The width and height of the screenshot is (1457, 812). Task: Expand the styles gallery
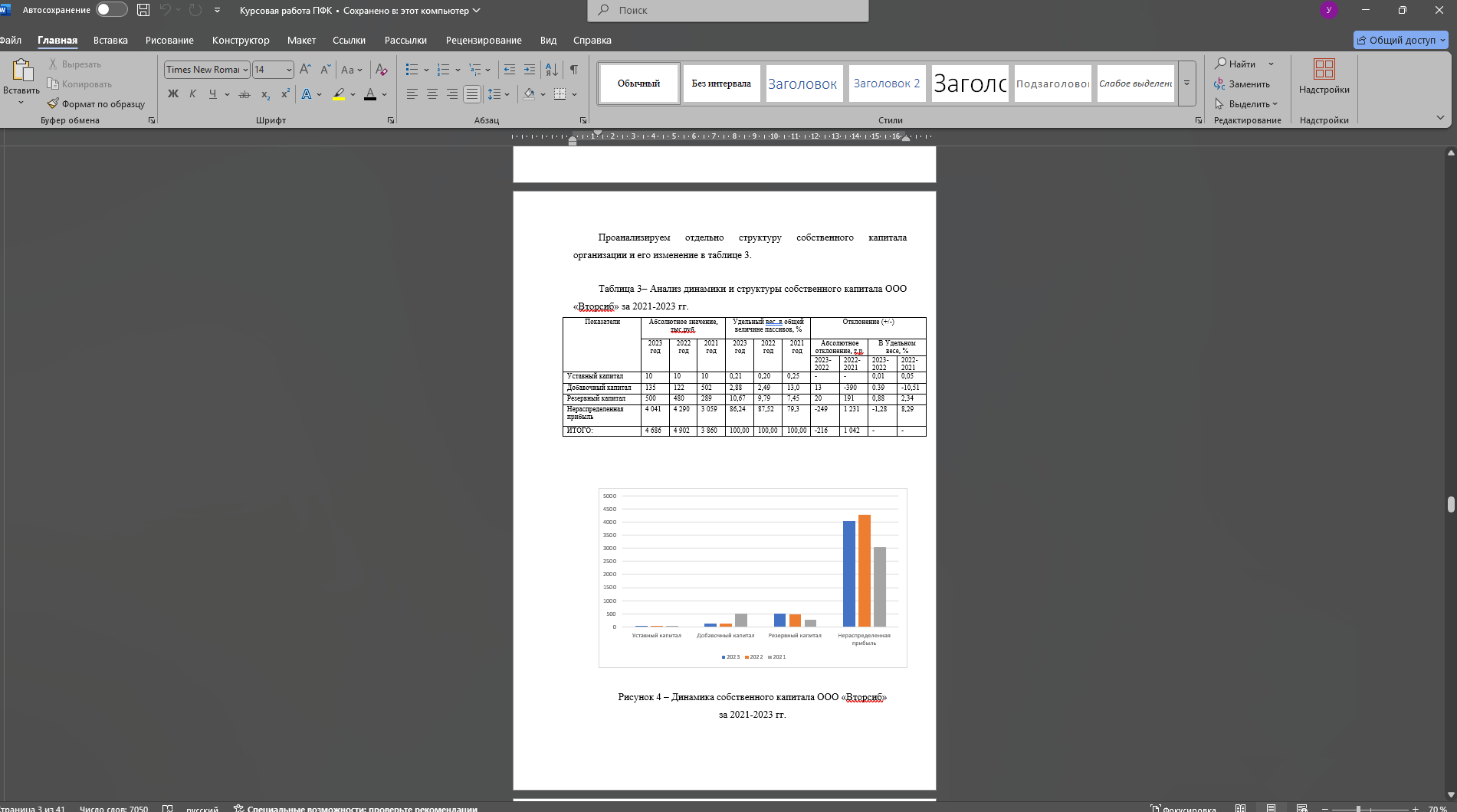(x=1186, y=83)
